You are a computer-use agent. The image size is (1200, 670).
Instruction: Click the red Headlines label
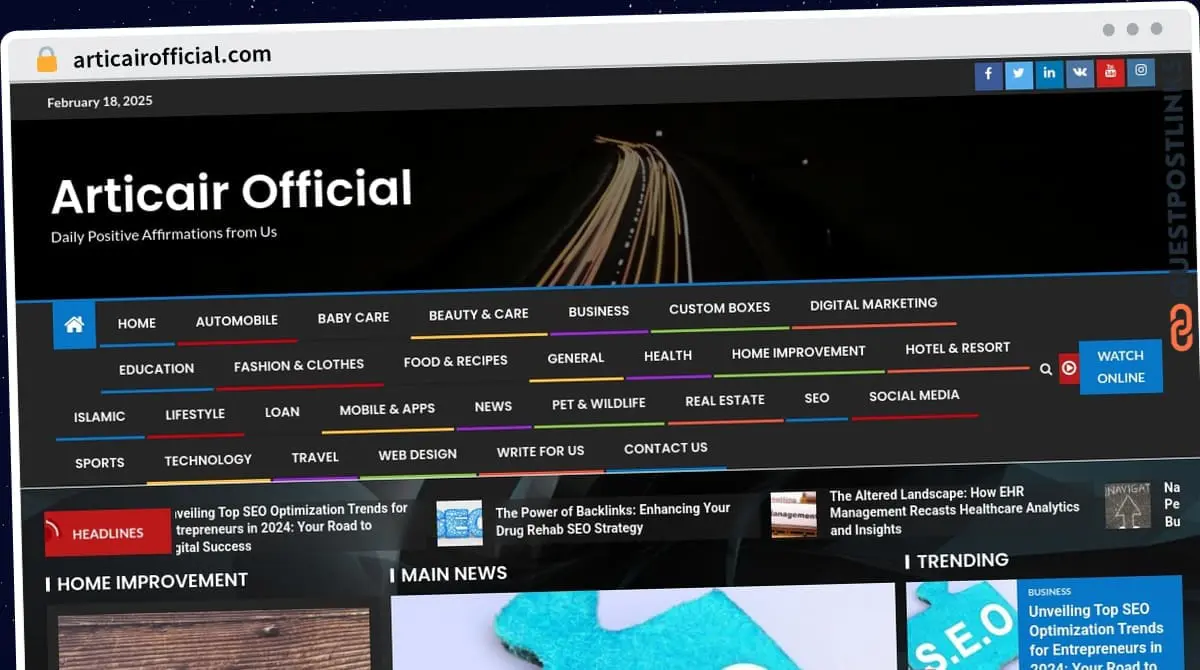107,534
